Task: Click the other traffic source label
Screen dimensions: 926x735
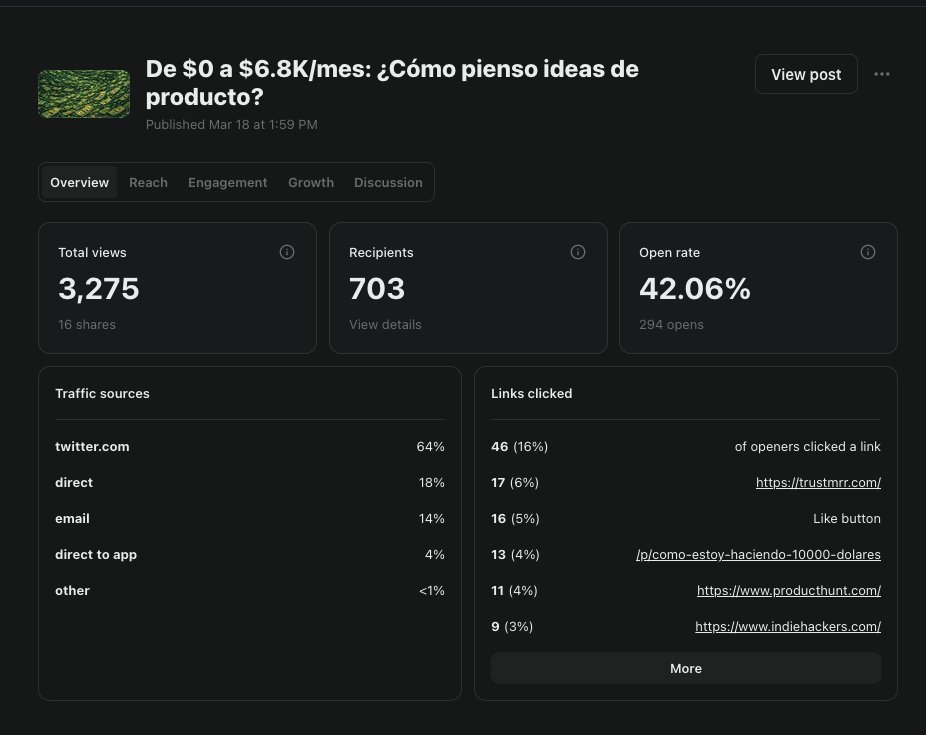Action: (72, 590)
